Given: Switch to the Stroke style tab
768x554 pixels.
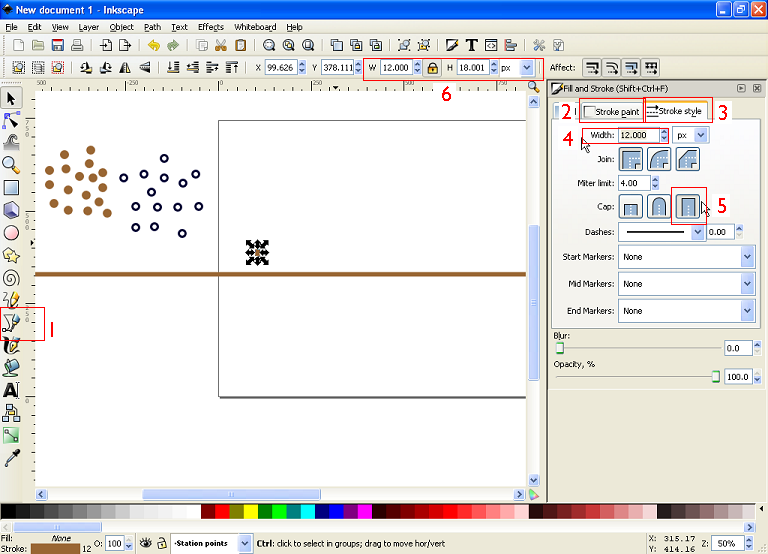Looking at the screenshot, I should (675, 111).
